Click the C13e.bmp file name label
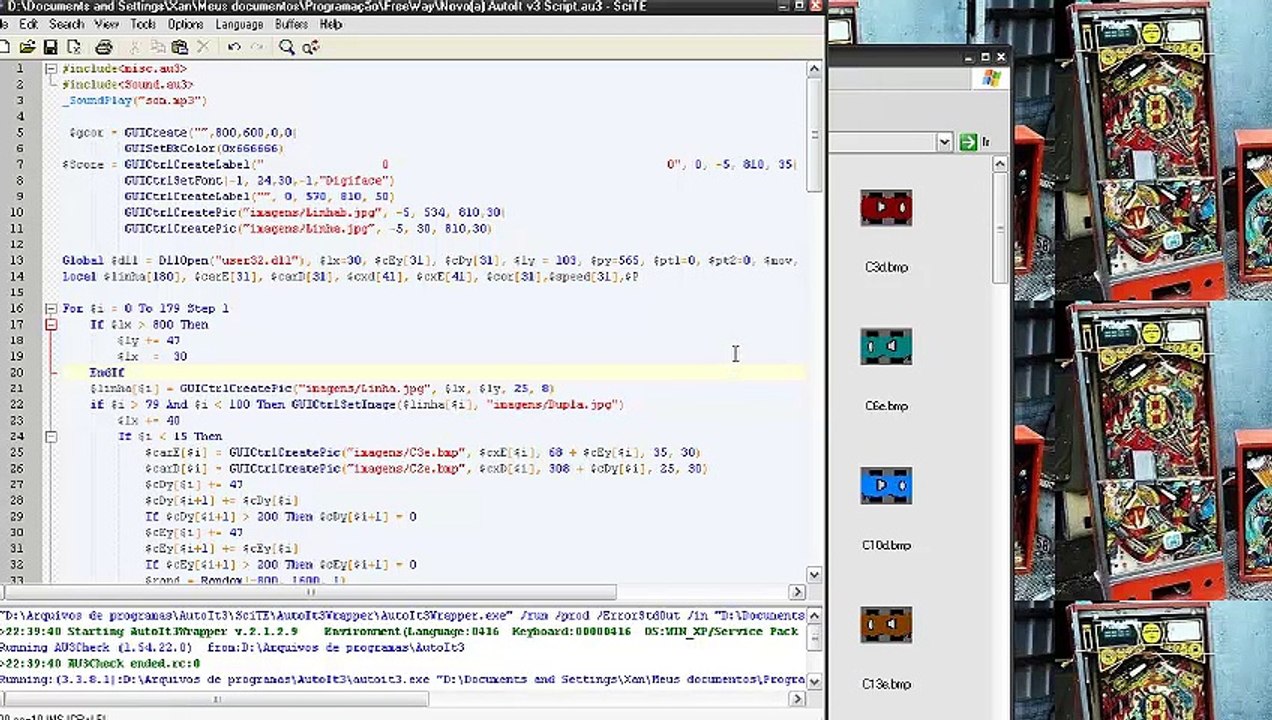This screenshot has height=720, width=1272. [886, 684]
